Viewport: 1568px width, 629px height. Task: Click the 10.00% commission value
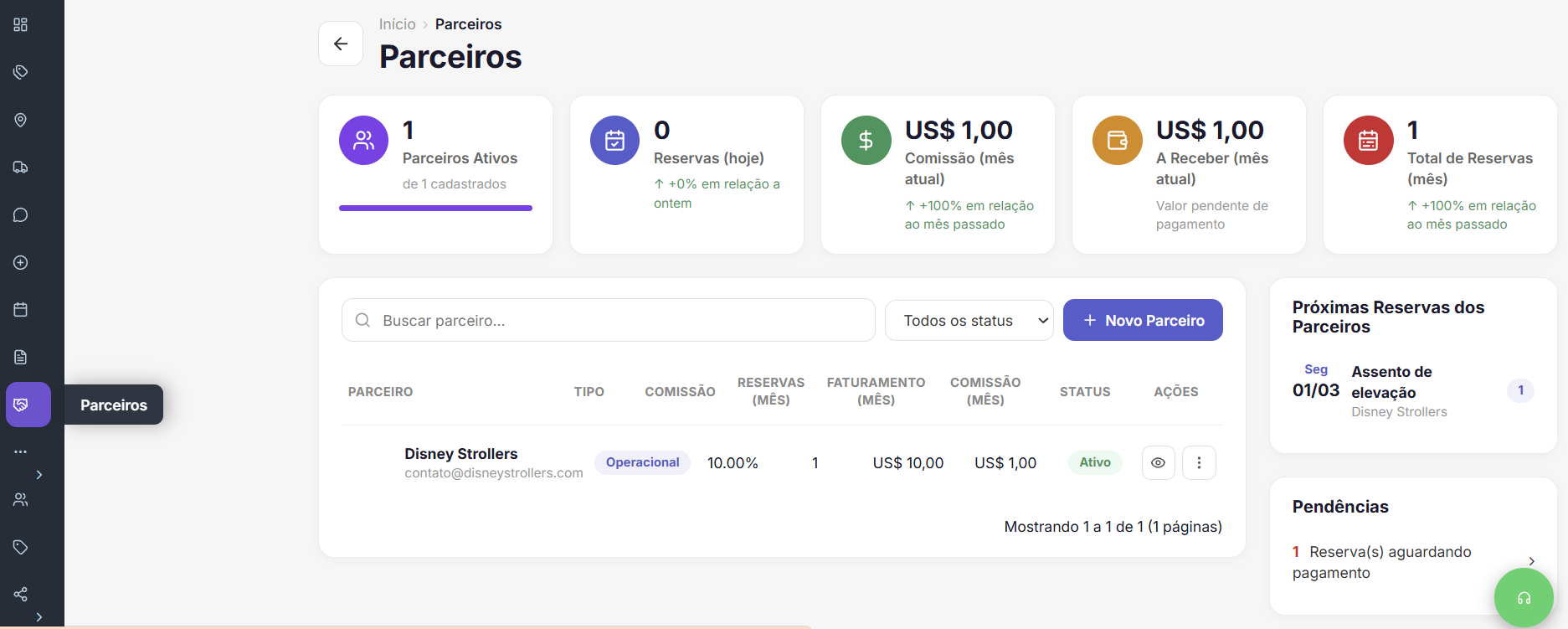[733, 463]
